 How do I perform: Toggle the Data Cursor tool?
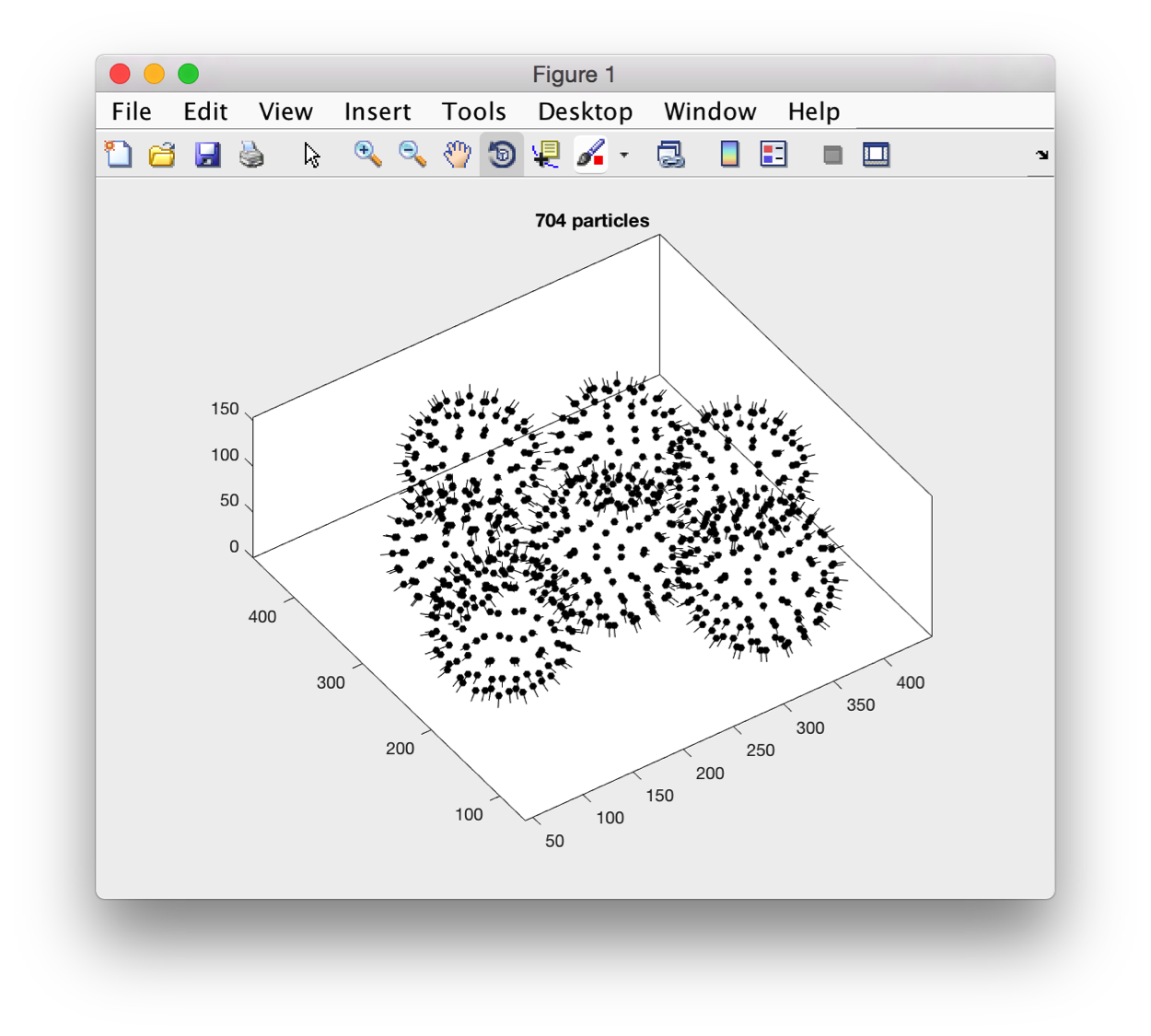click(x=546, y=154)
